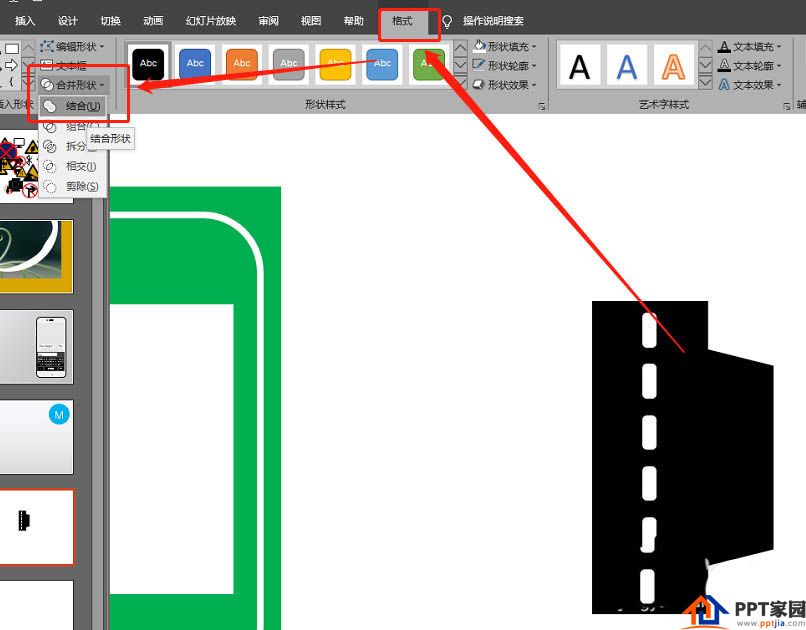806x630 pixels.
Task: Select rectangle shape in shapes gallery
Action: 12,49
